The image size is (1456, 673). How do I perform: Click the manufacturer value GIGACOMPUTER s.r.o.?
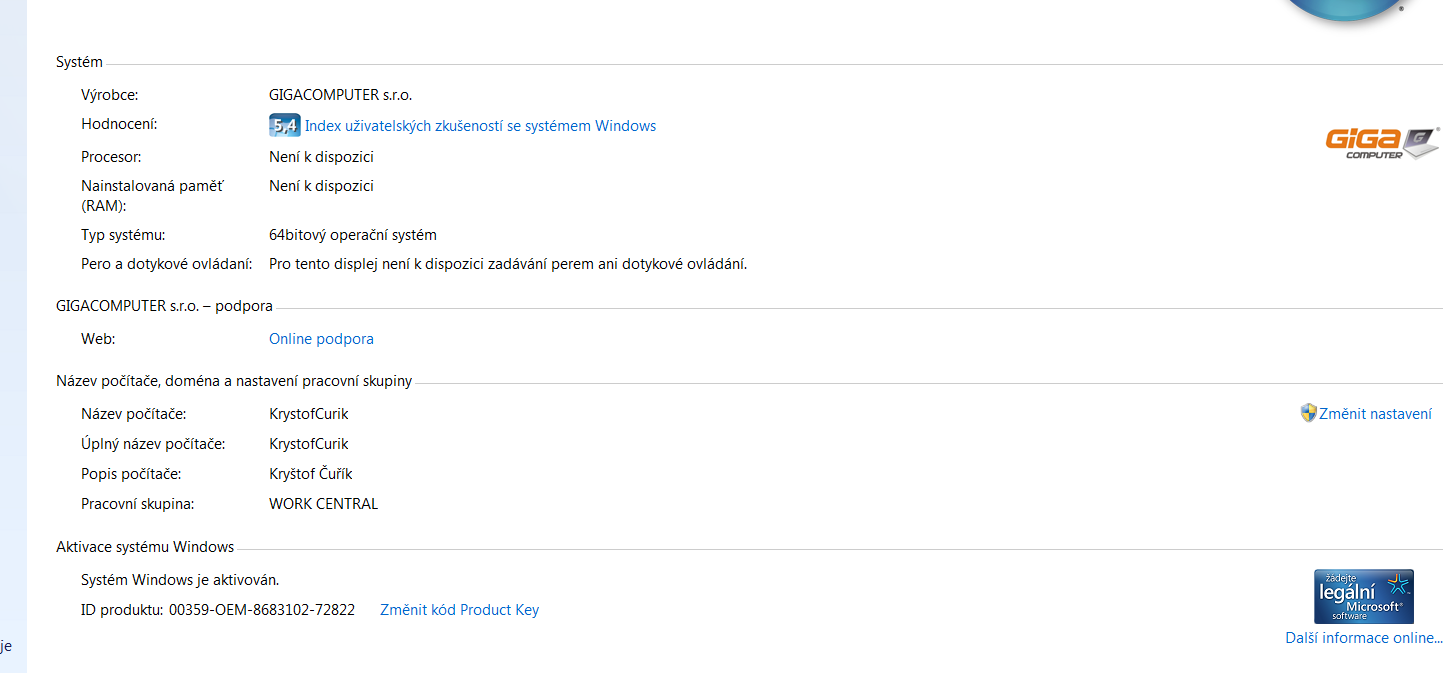pos(340,95)
